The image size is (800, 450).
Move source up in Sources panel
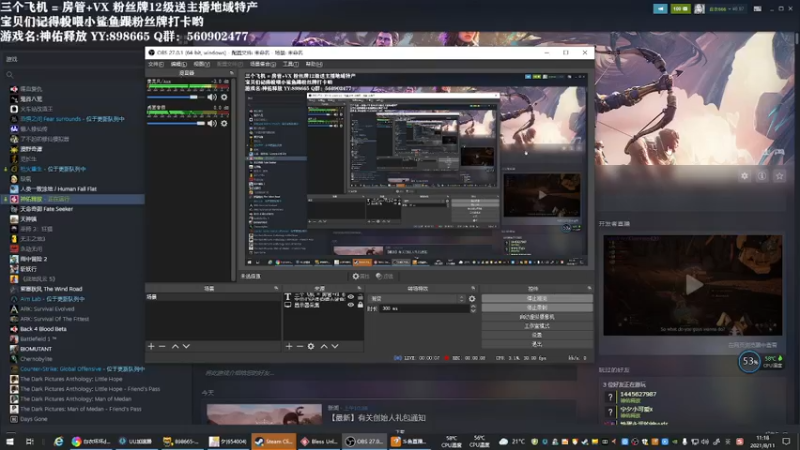[x=323, y=346]
